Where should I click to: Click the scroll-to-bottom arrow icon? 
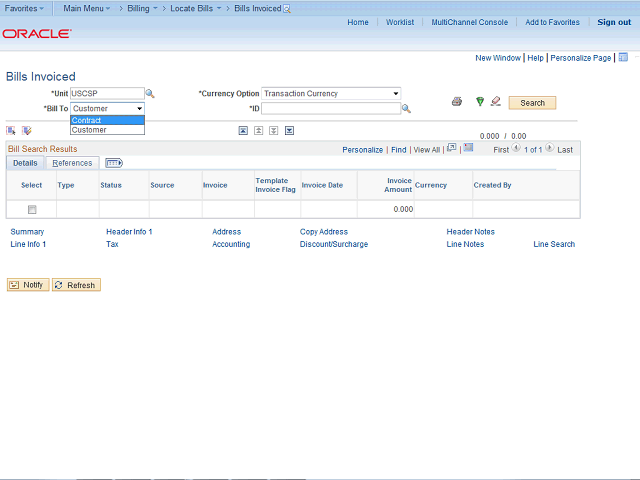pyautogui.click(x=289, y=130)
